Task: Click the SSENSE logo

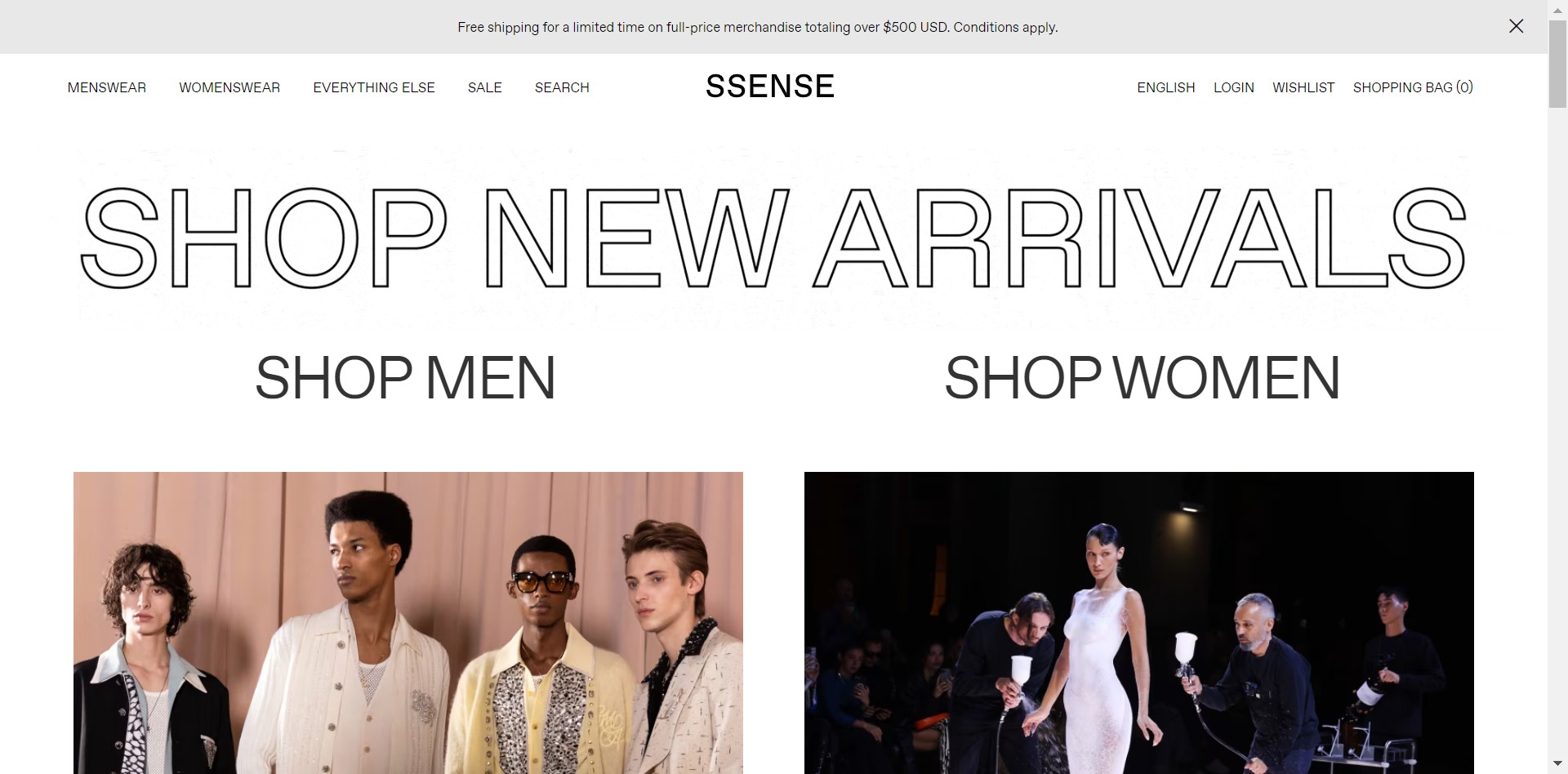Action: pyautogui.click(x=770, y=87)
